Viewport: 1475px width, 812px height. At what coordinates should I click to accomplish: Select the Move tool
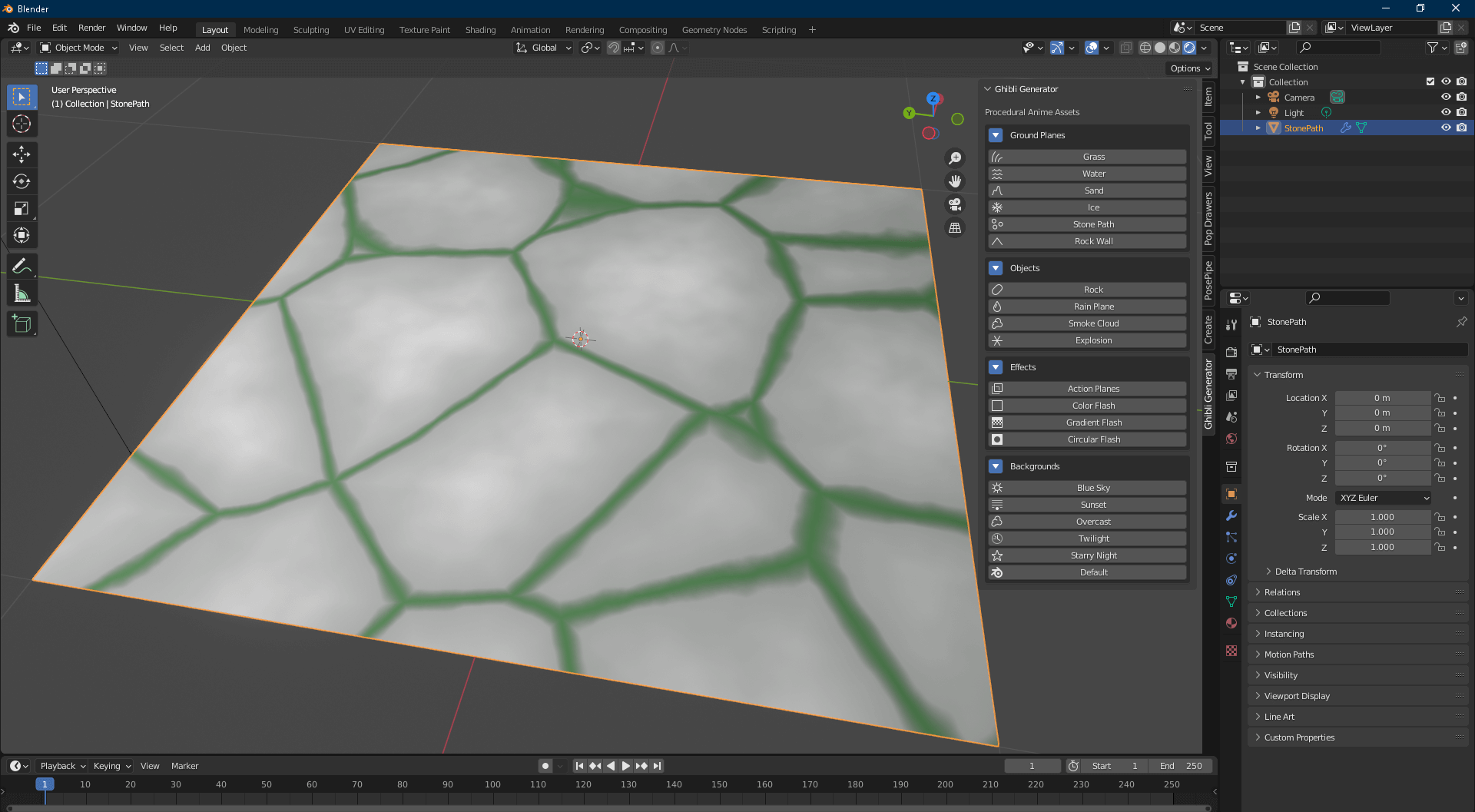tap(22, 154)
